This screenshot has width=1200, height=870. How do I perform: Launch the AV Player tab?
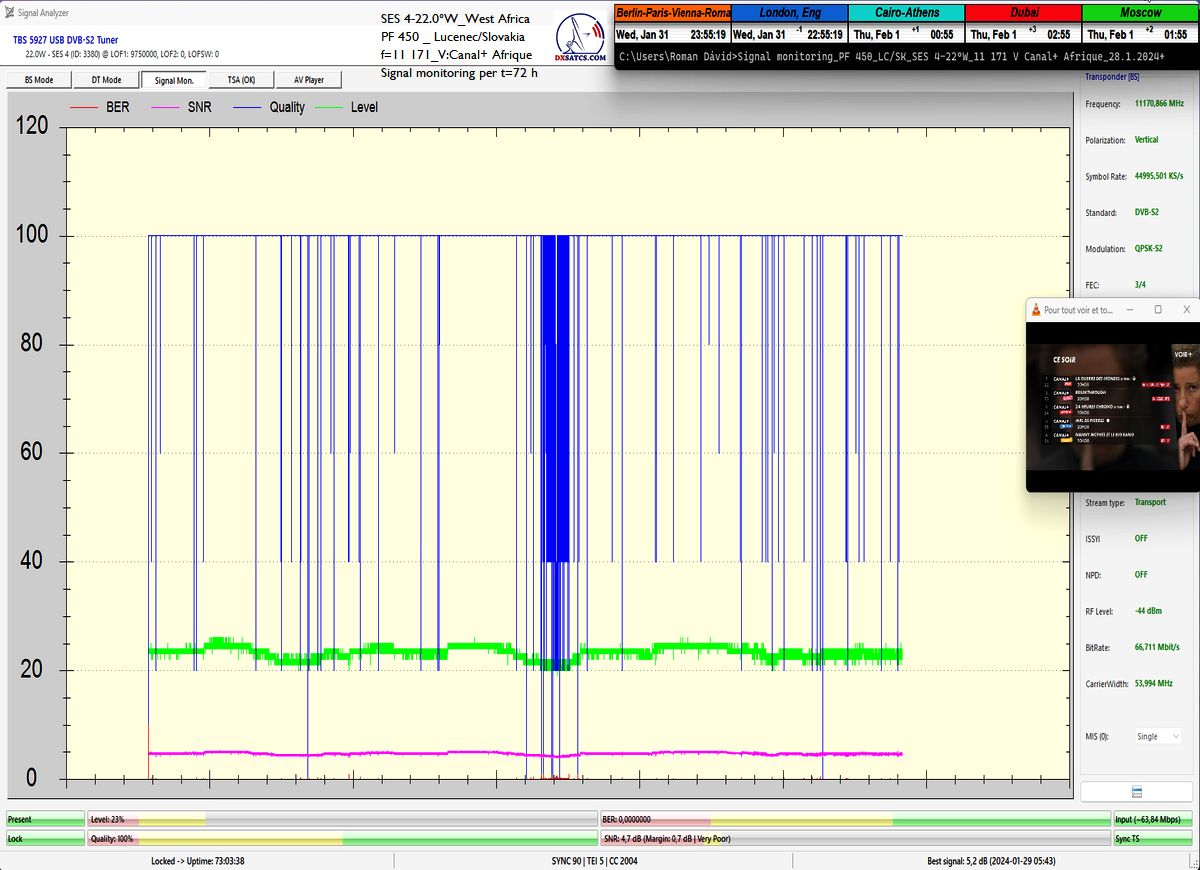point(308,80)
